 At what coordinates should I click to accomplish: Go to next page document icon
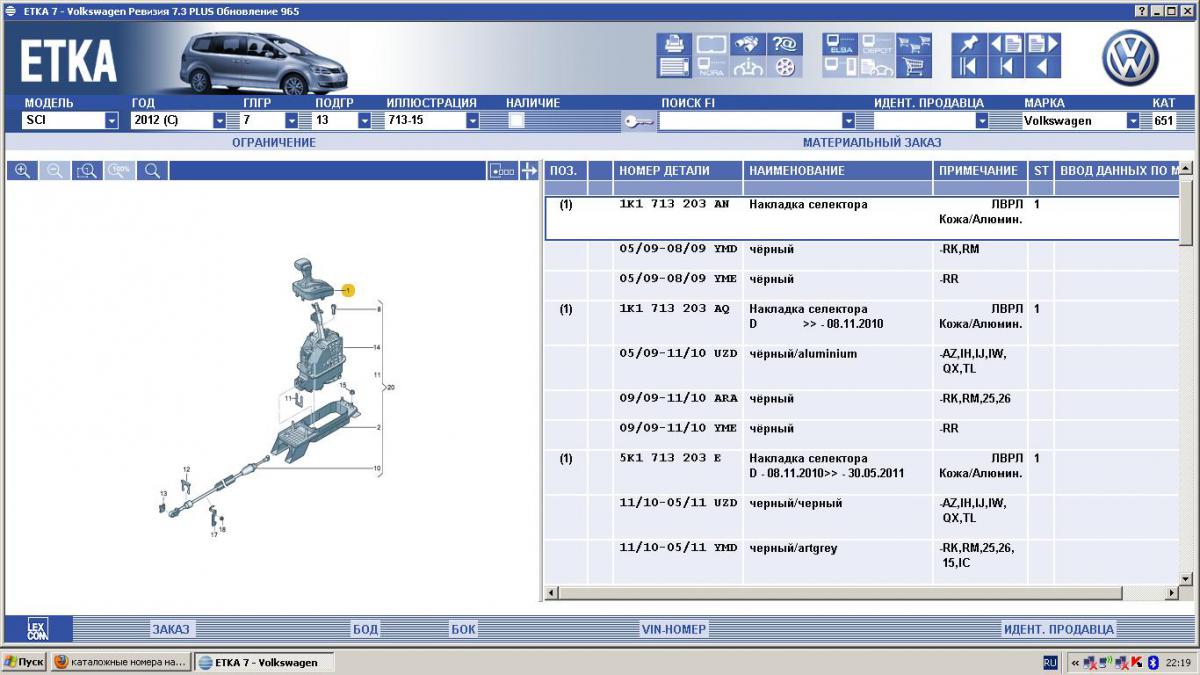1043,44
